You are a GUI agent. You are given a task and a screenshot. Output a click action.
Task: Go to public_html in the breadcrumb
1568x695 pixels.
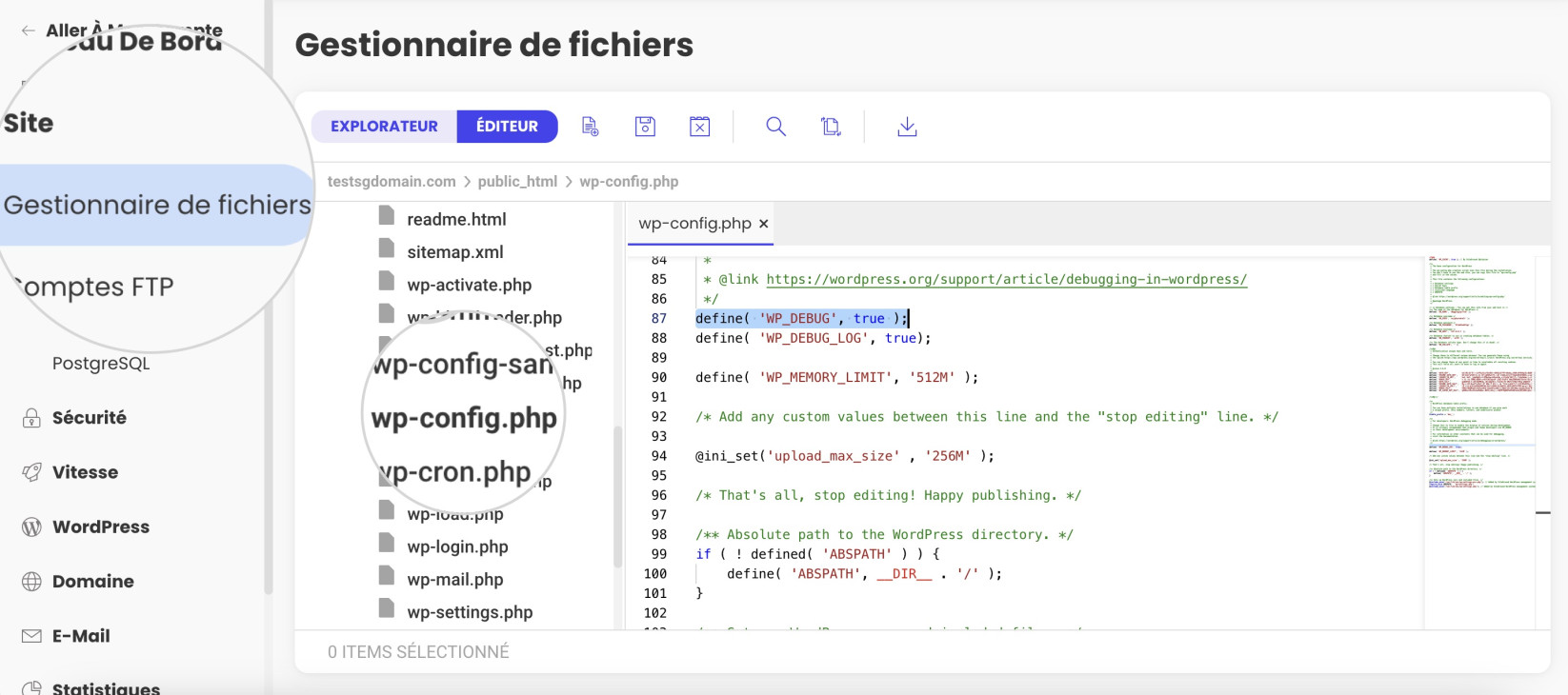pyautogui.click(x=517, y=182)
